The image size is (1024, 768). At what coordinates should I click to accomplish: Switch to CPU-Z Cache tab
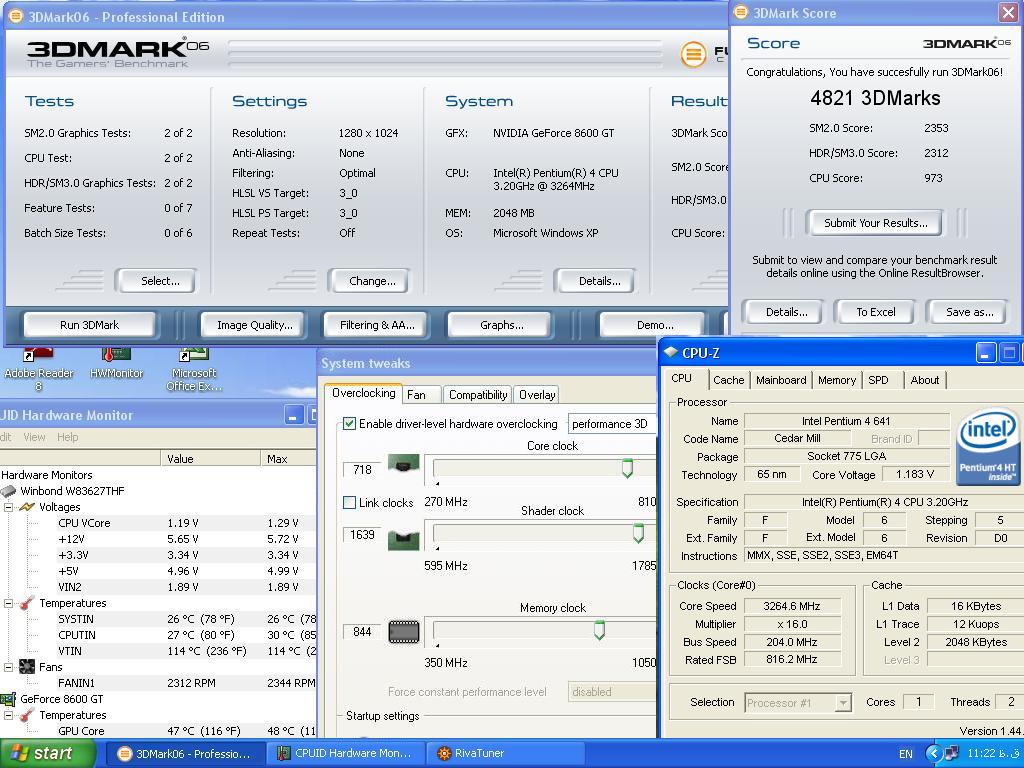point(728,380)
